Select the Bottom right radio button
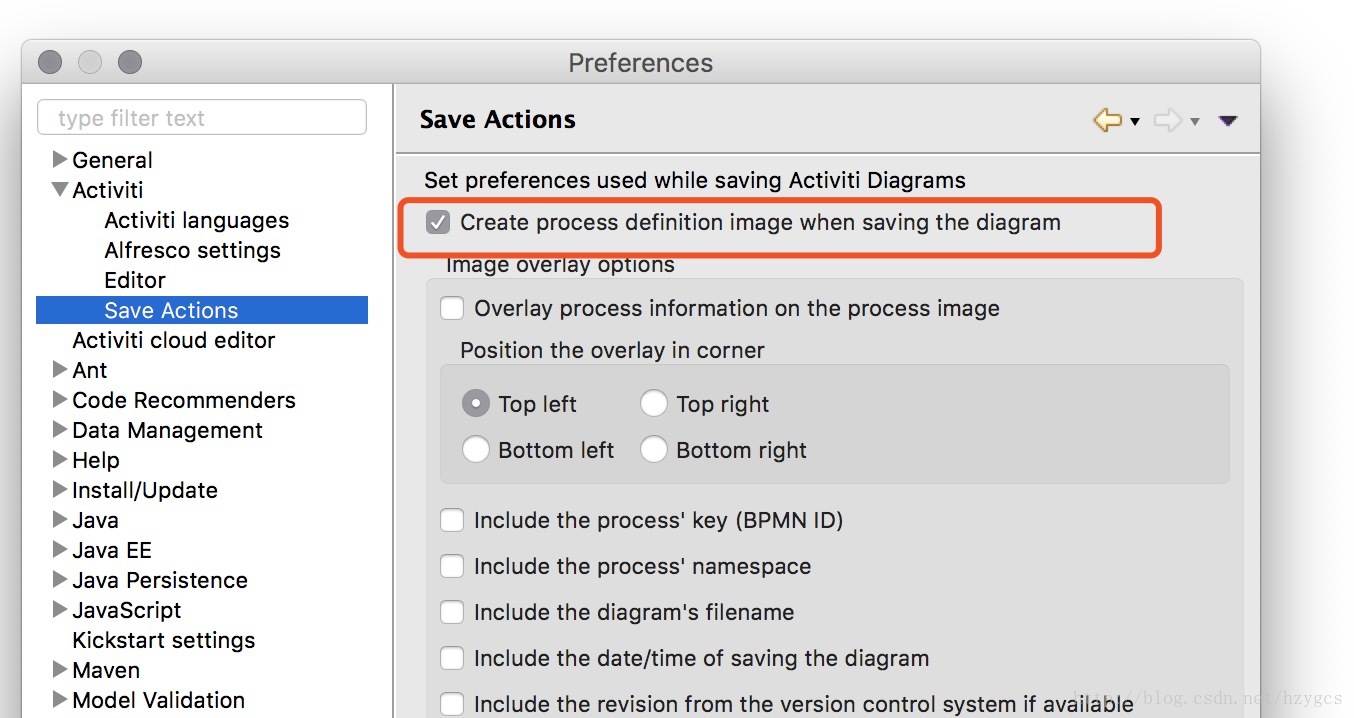1354x718 pixels. 654,450
